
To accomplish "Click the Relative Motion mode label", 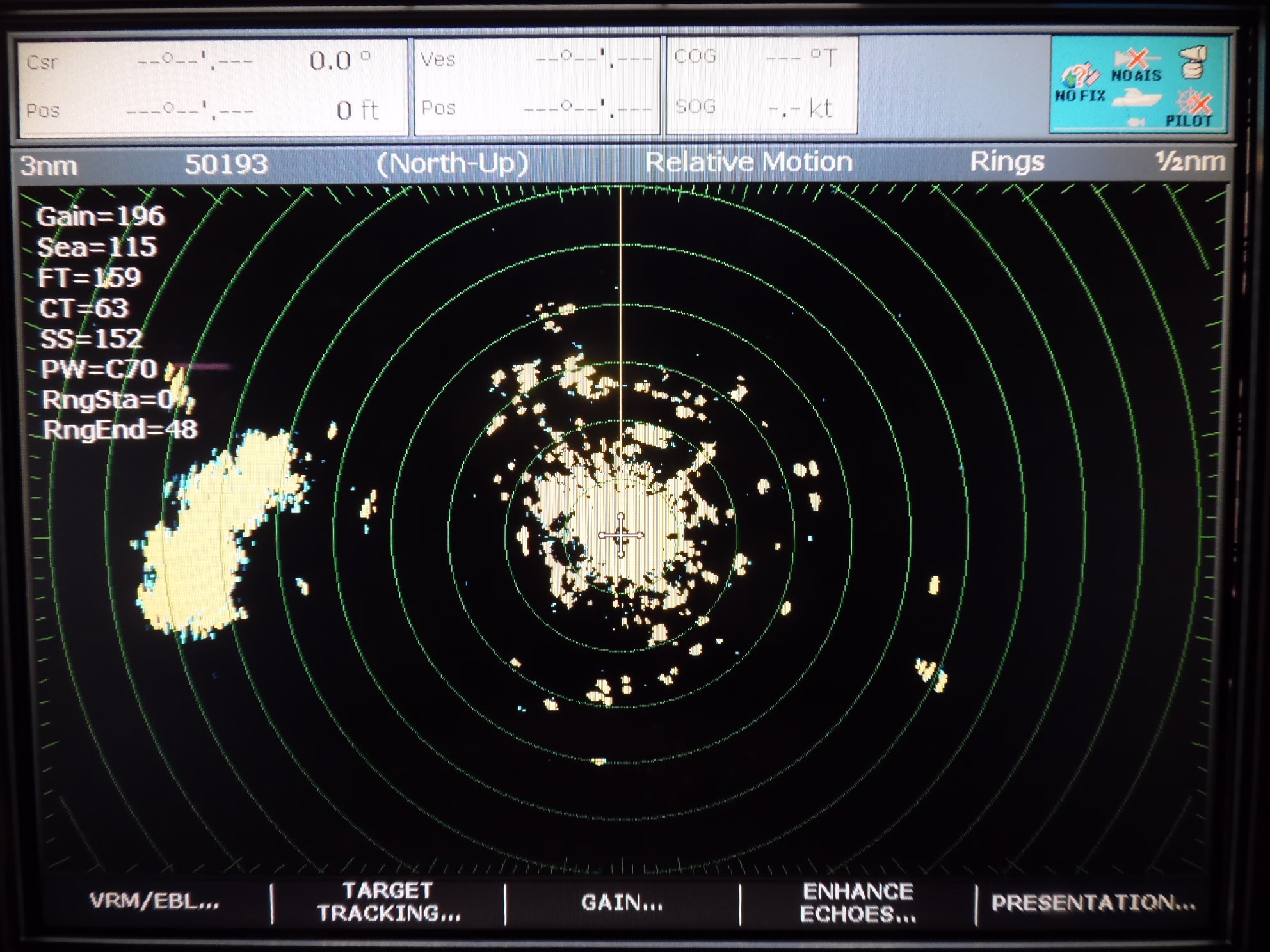I will 748,162.
